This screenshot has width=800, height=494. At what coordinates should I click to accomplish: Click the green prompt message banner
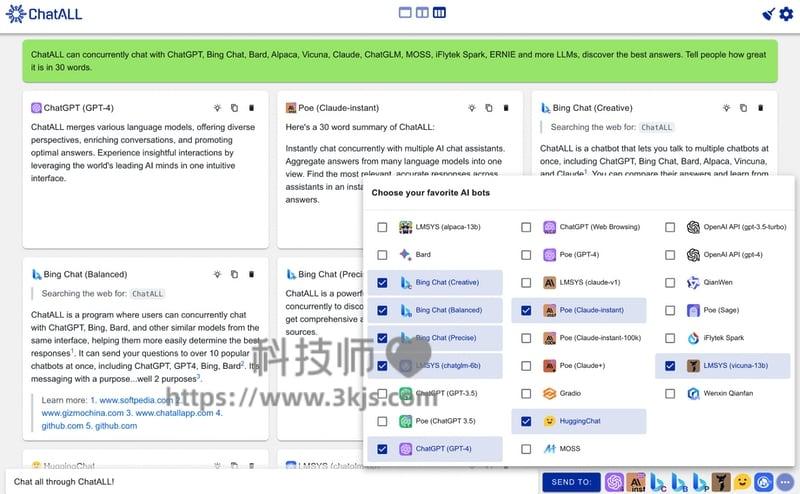click(x=400, y=61)
